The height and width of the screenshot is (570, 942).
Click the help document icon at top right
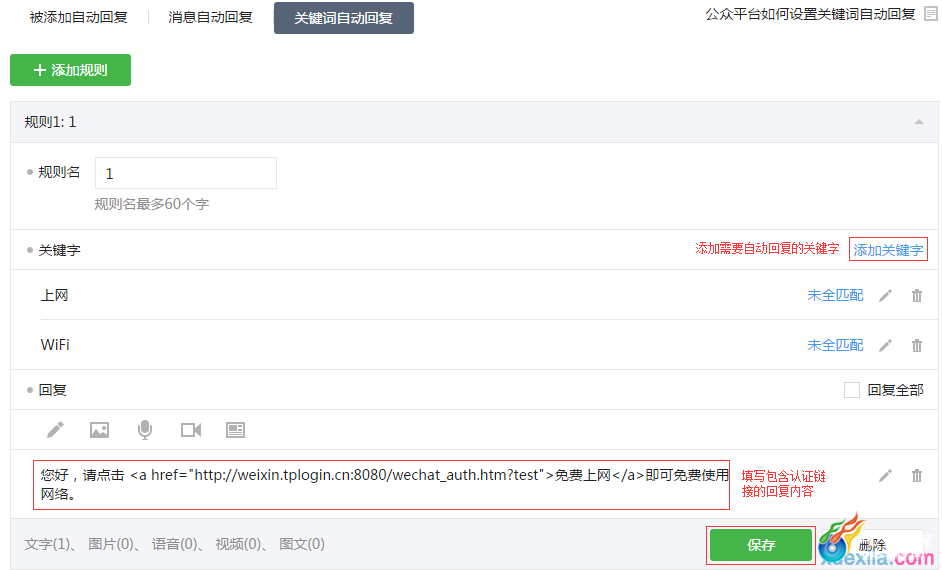(931, 14)
